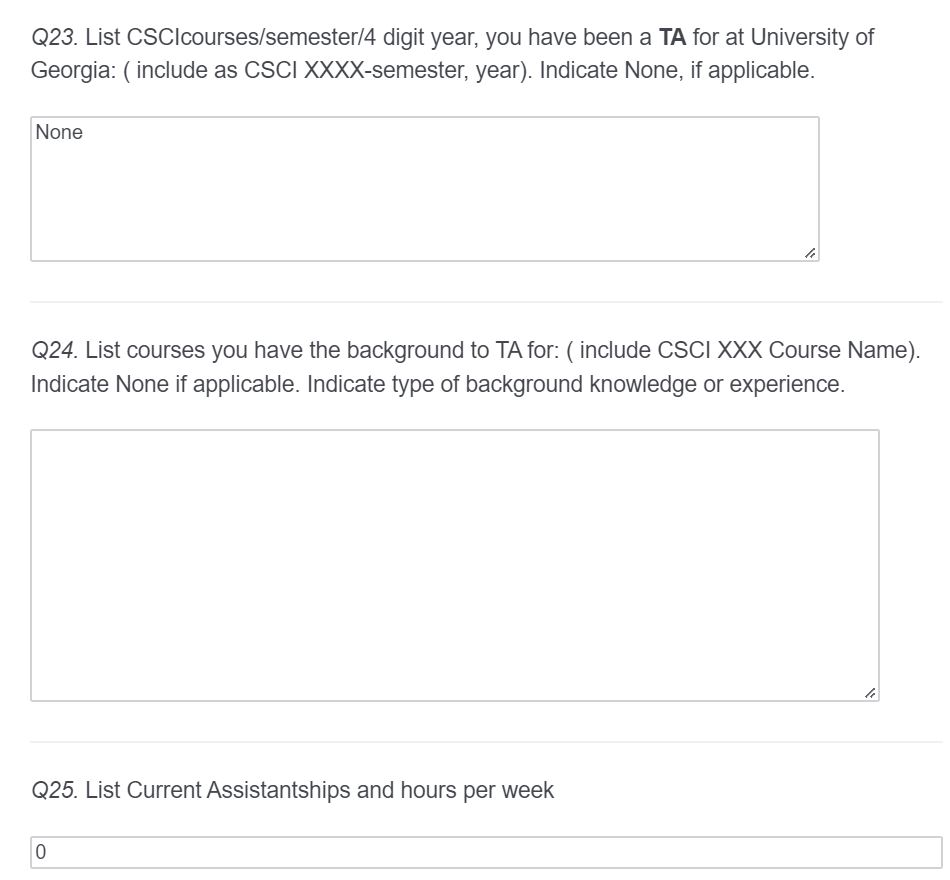Focus the Q23 TA courses text area
Image resolution: width=950 pixels, height=880 pixels.
pos(425,189)
